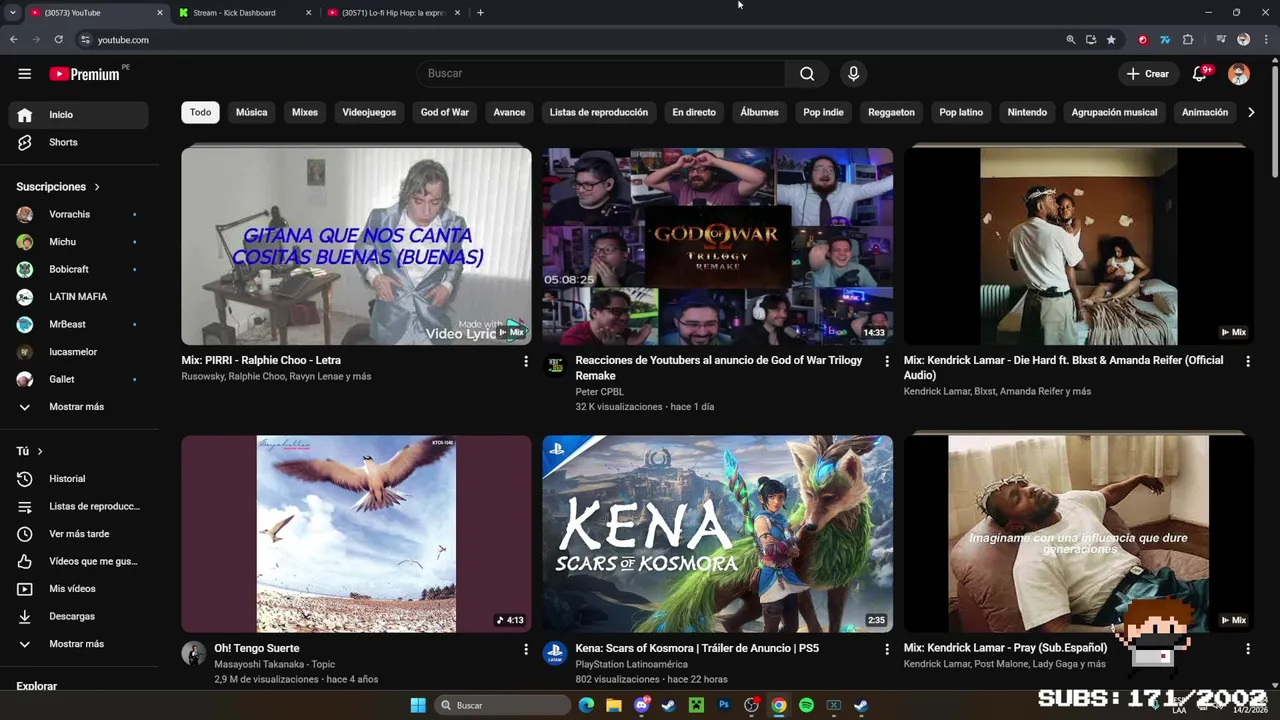Image resolution: width=1280 pixels, height=720 pixels.
Task: Click the Windows taskbar search box
Action: (504, 705)
